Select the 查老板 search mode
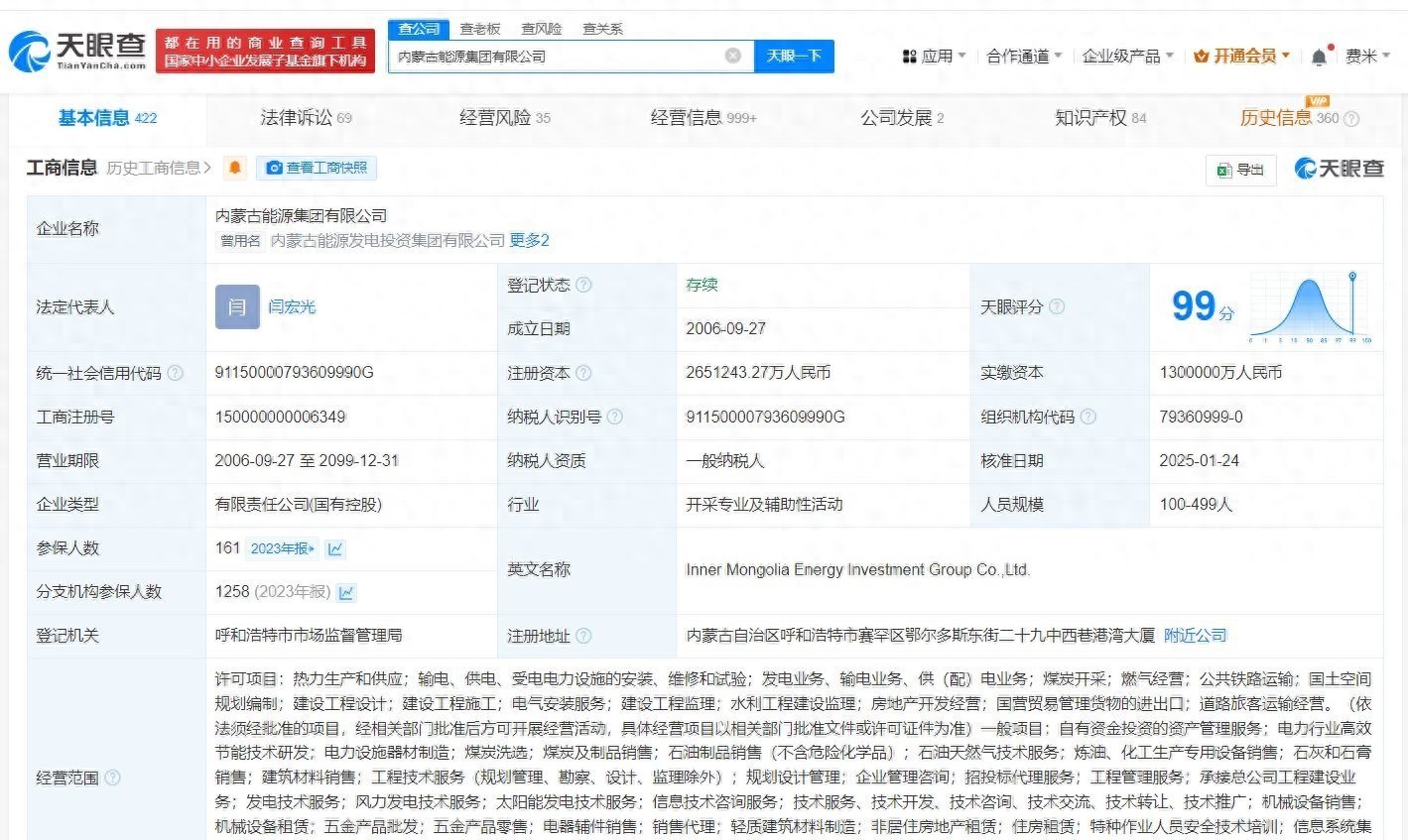Screen dimensions: 1408x840 pyautogui.click(x=480, y=29)
